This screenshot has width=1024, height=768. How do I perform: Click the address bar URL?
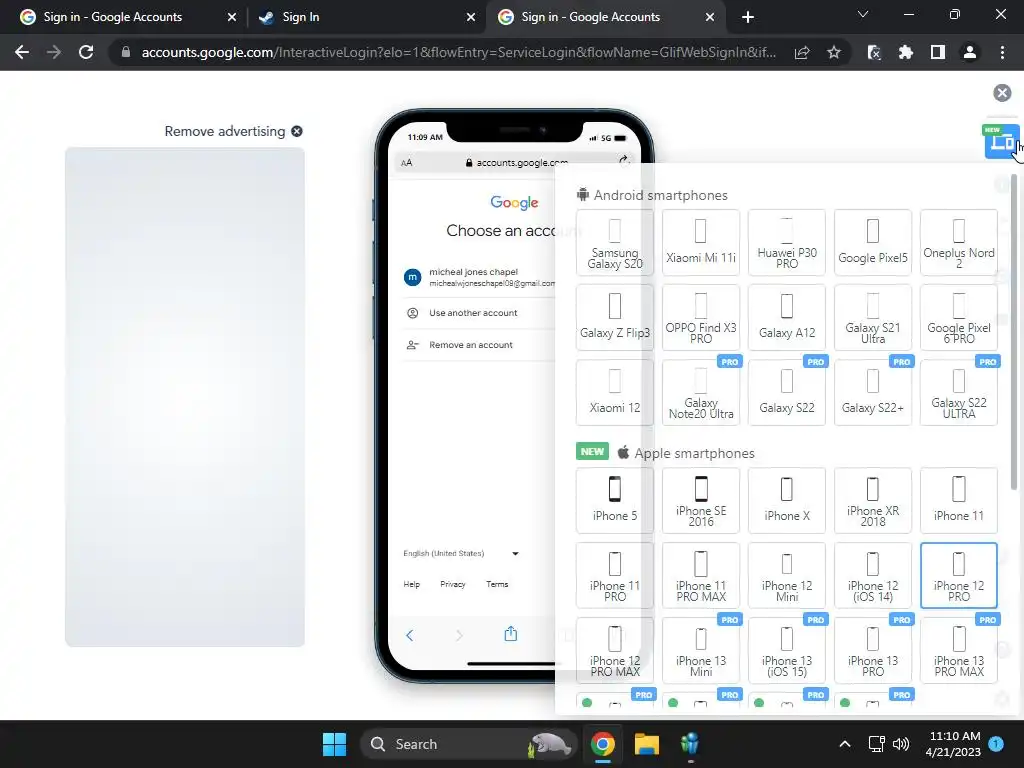(x=458, y=52)
